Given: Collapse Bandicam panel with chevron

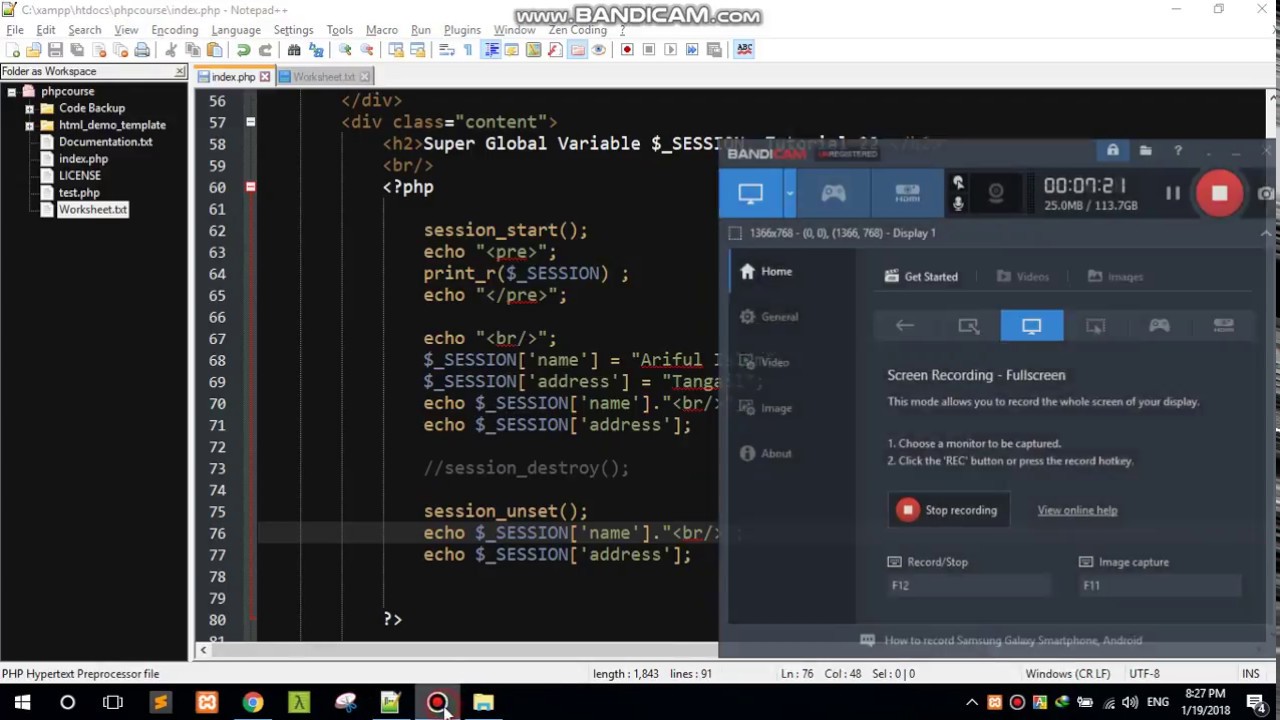Looking at the screenshot, I should (x=1266, y=233).
